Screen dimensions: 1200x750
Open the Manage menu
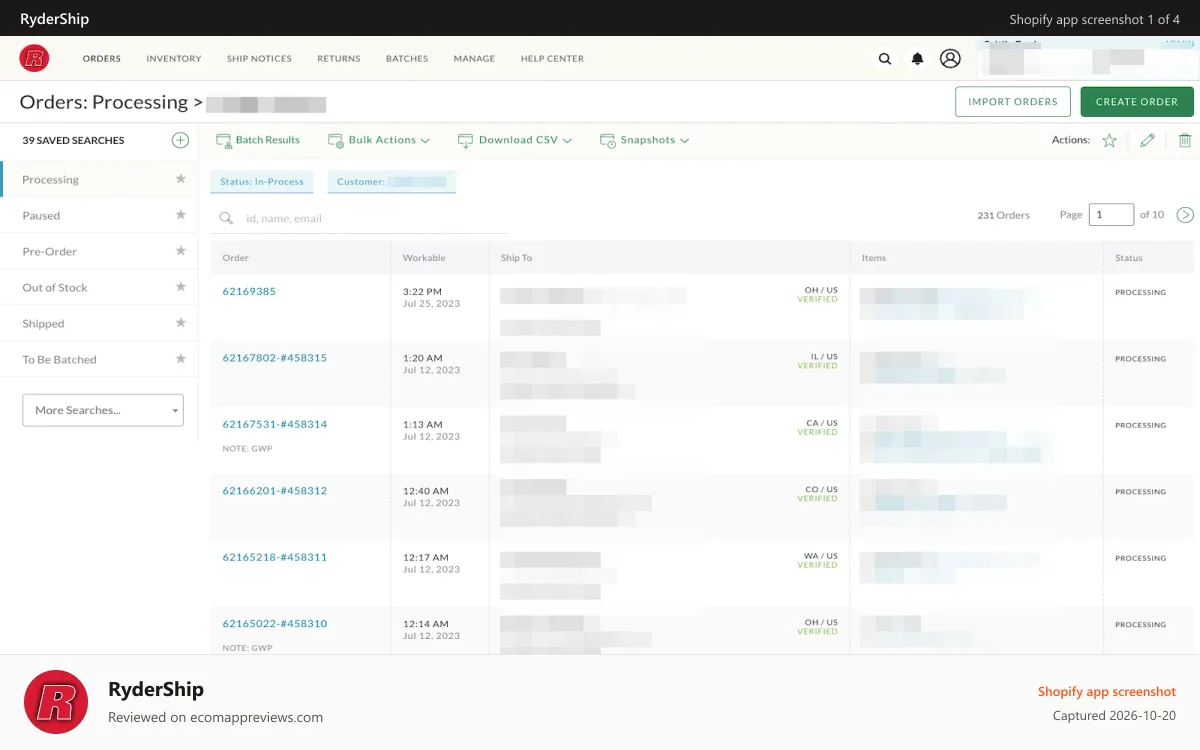(474, 59)
